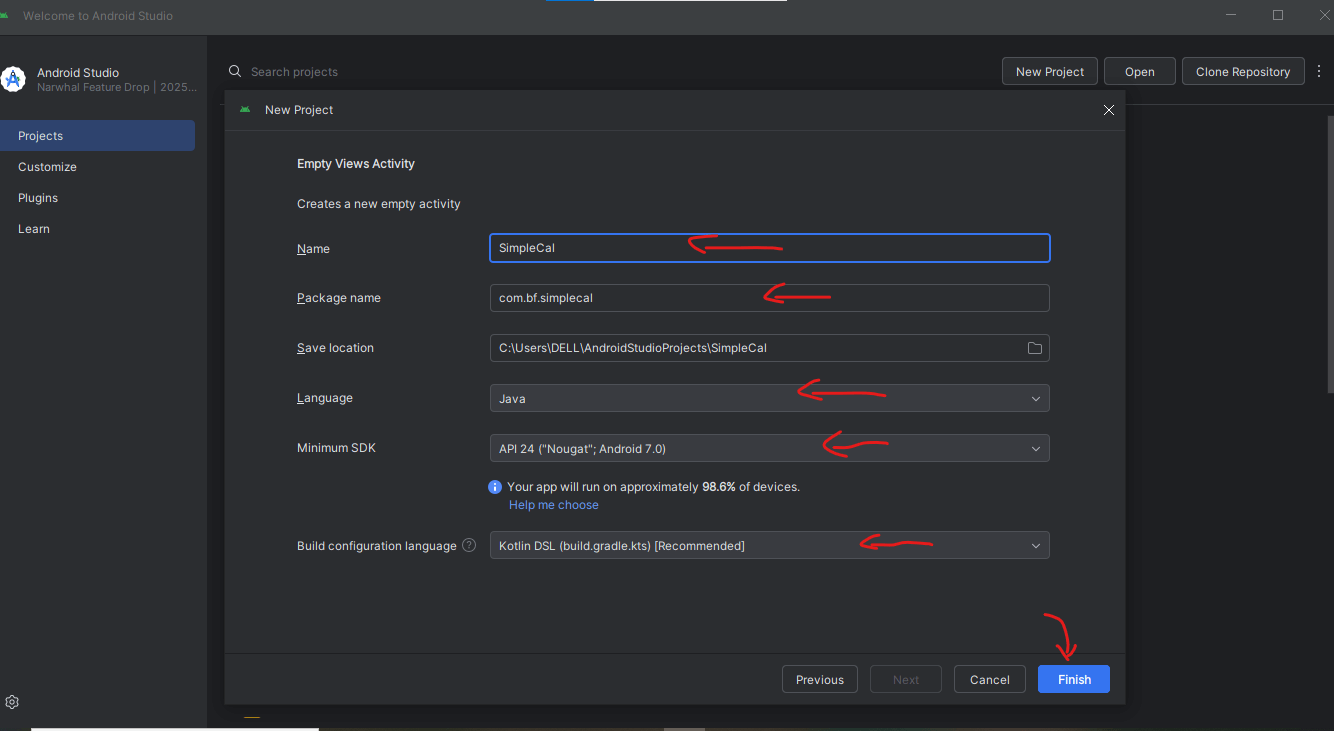This screenshot has width=1334, height=731.
Task: Click the Android Studio logo in the sidebar
Action: click(13, 78)
